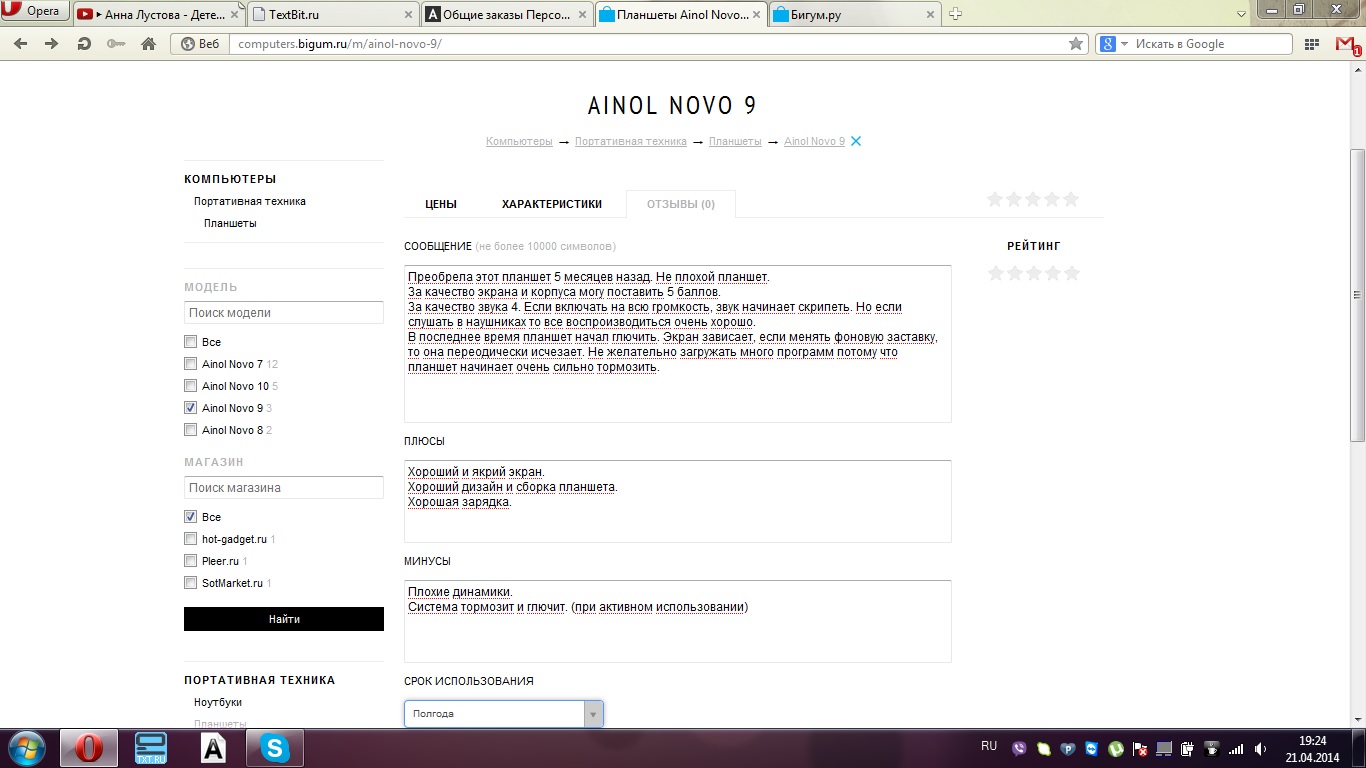Switch to the 'Цены' tab
The height and width of the screenshot is (768, 1366).
[x=441, y=204]
